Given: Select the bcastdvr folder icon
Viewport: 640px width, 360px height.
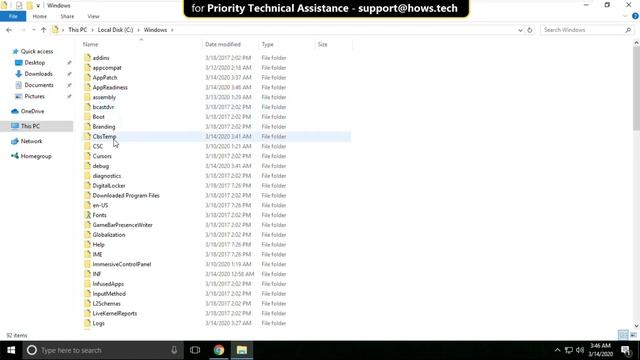Looking at the screenshot, I should tap(87, 107).
